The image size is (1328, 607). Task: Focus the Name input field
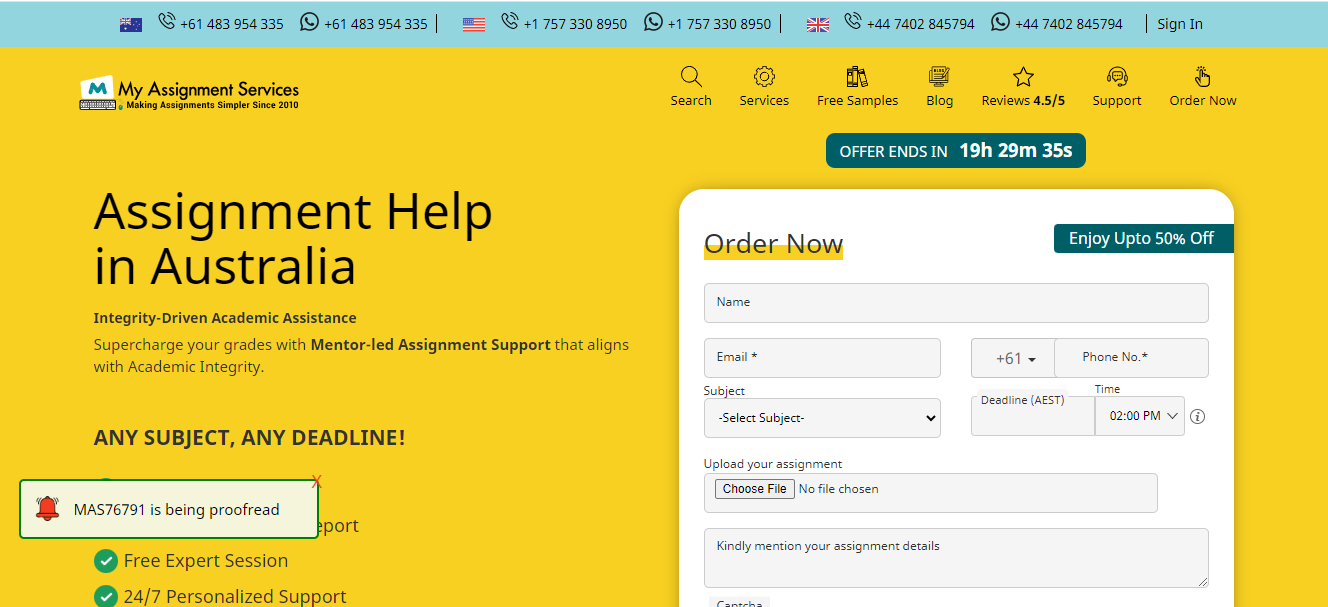956,303
